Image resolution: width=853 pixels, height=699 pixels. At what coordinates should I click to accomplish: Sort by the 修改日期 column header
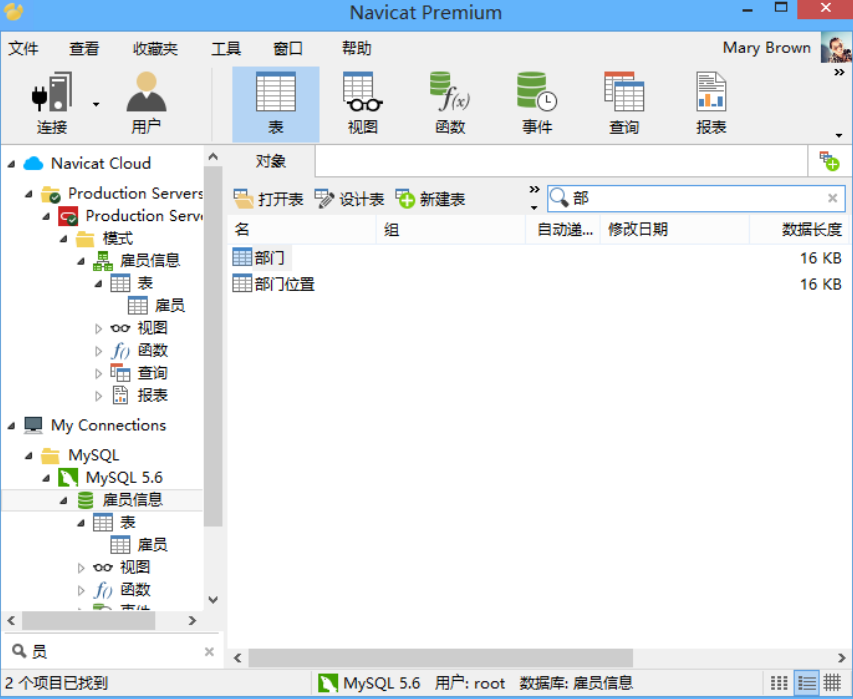pyautogui.click(x=675, y=230)
